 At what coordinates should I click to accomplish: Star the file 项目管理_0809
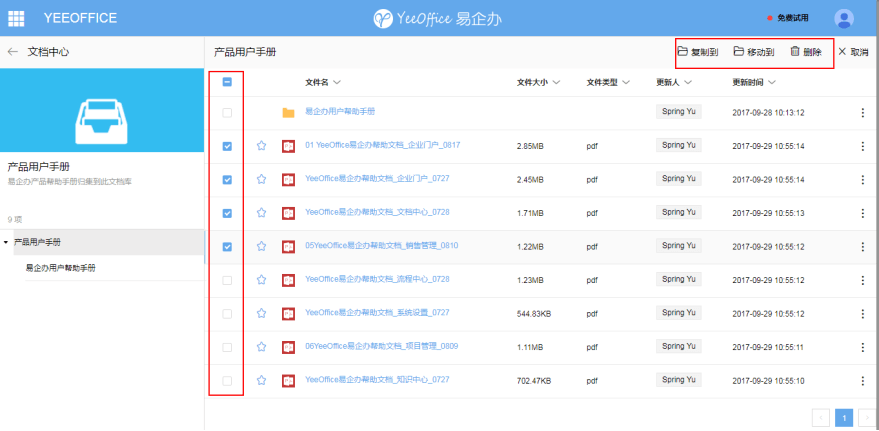point(261,347)
